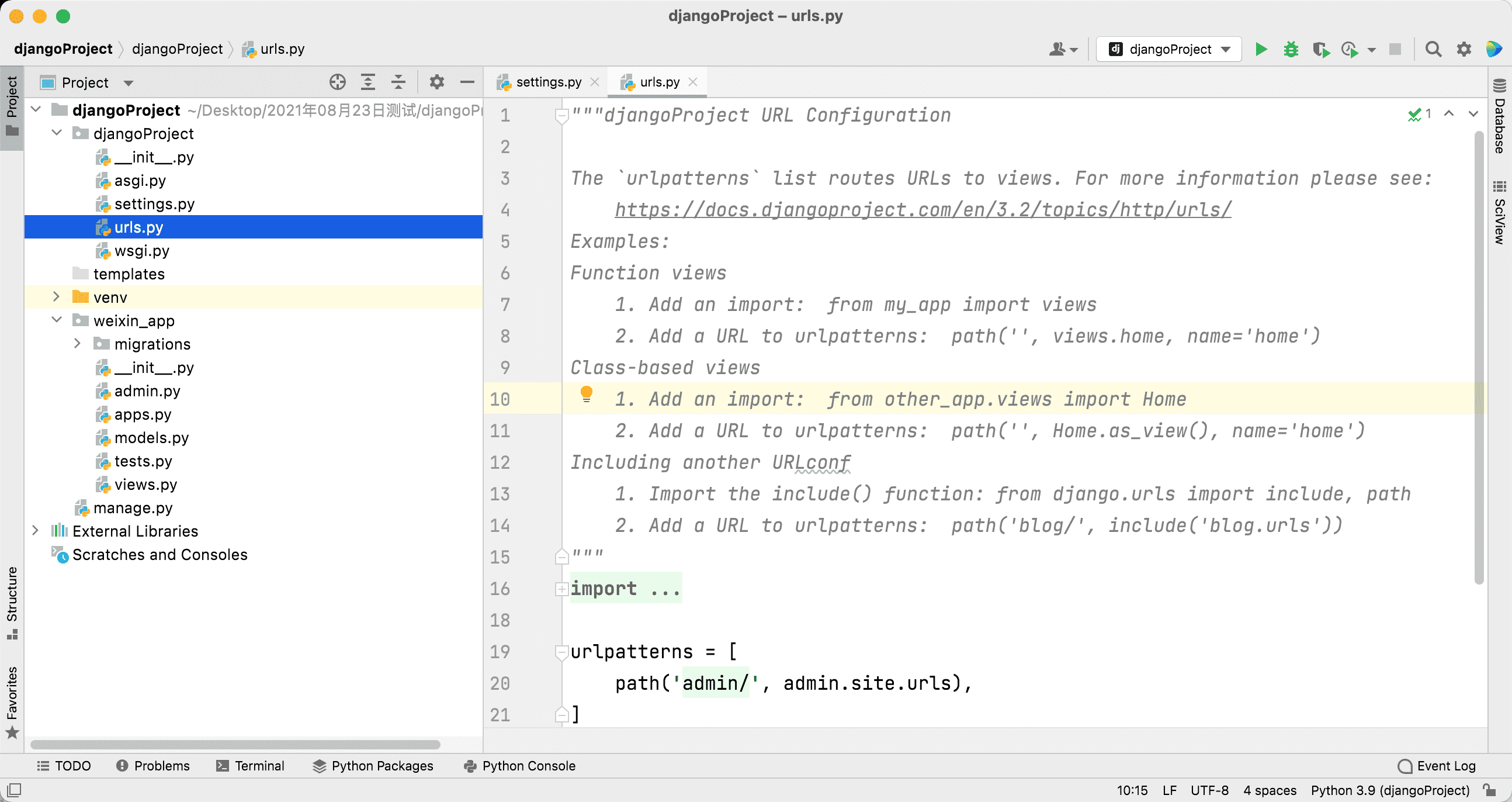Viewport: 1512px width, 802px height.
Task: Open IDE settings gear in toolbar
Action: (x=1464, y=49)
